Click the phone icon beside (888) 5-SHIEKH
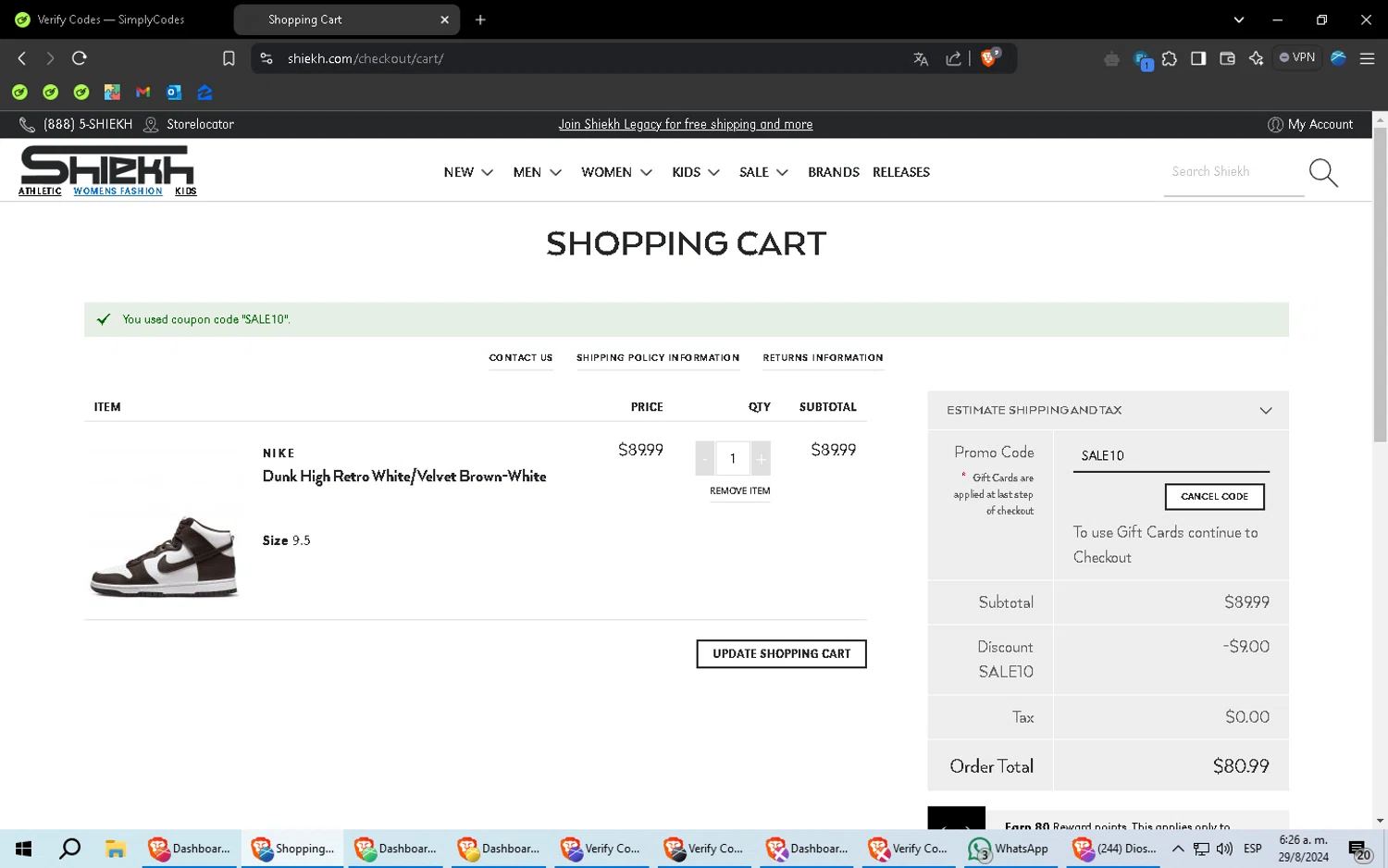The image size is (1388, 868). point(28,124)
